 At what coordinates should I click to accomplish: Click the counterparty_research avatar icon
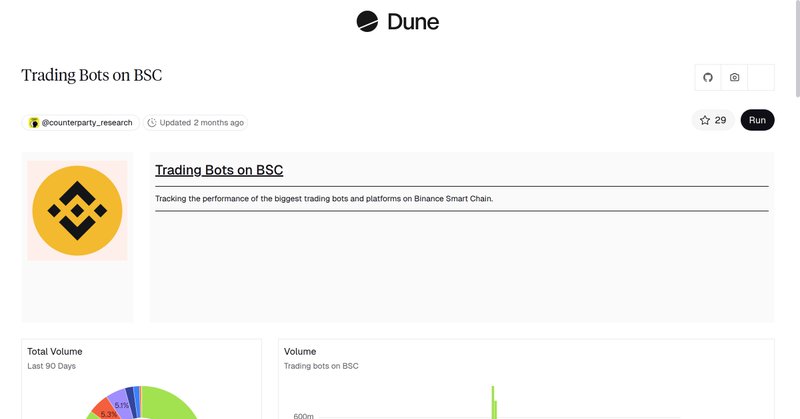(34, 122)
